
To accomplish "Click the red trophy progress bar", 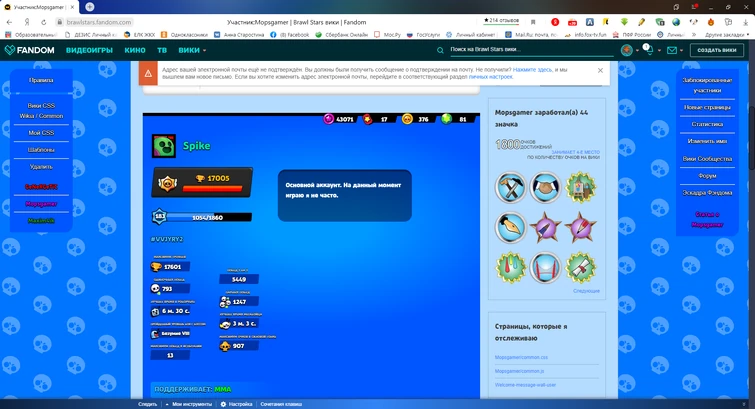I will [x=212, y=188].
